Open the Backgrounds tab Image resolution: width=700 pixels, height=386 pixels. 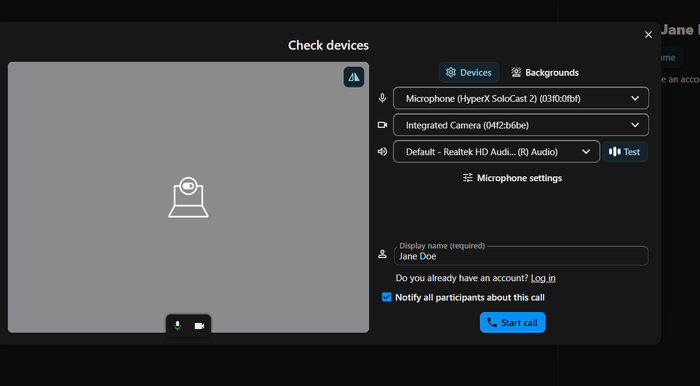[545, 72]
